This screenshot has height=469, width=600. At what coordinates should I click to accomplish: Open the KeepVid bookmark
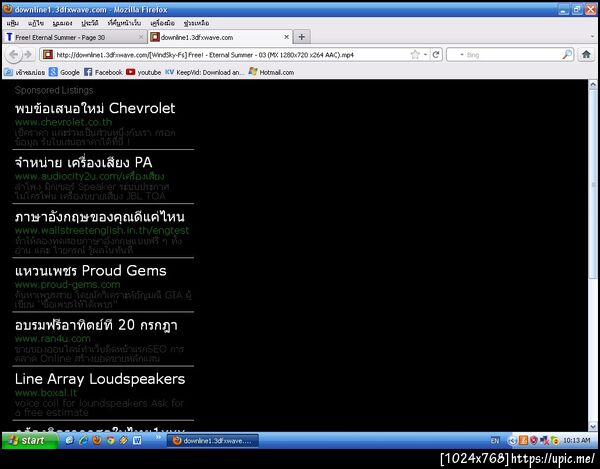click(204, 72)
